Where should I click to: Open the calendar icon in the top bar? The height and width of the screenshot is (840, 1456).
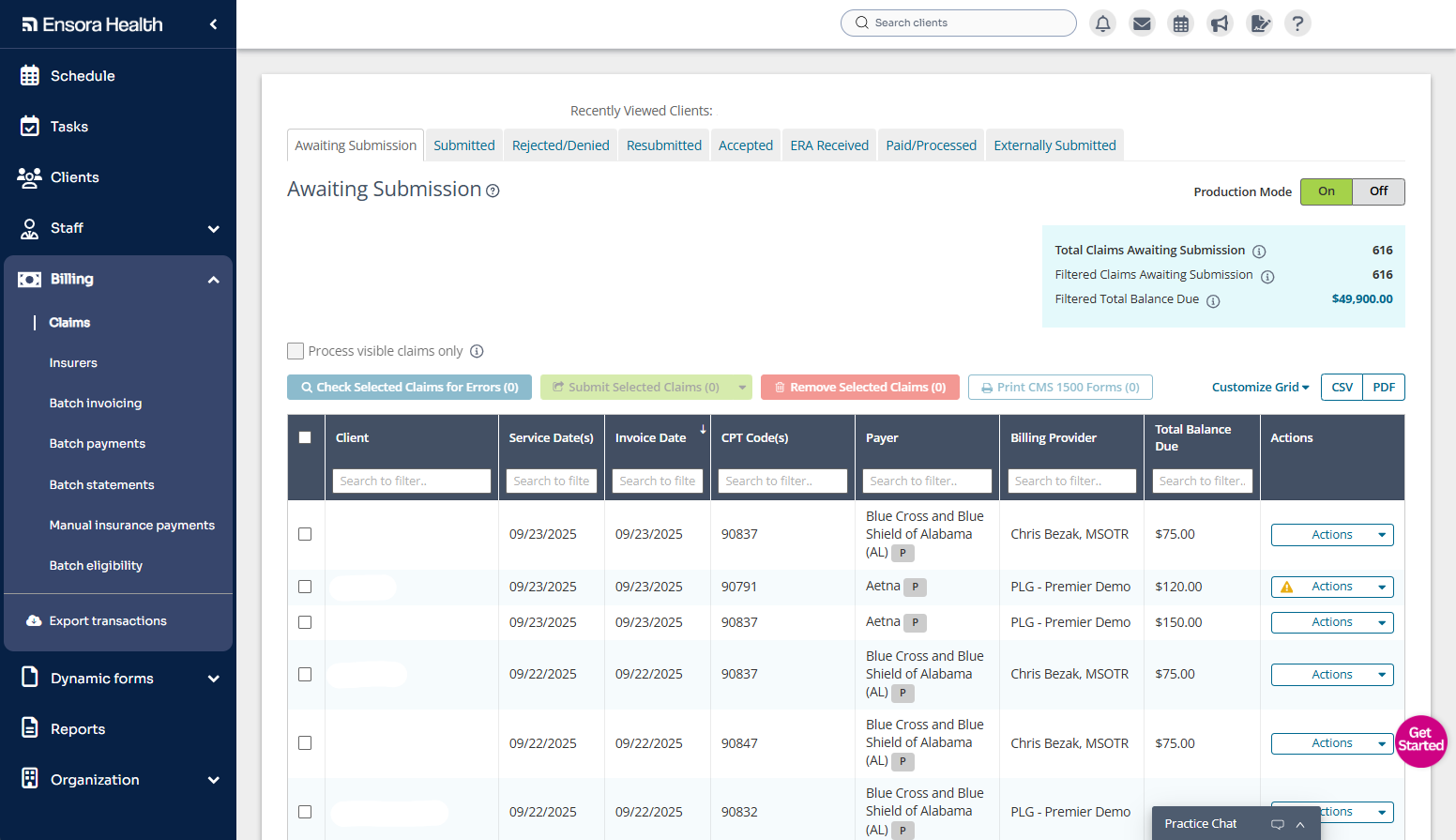pos(1180,23)
